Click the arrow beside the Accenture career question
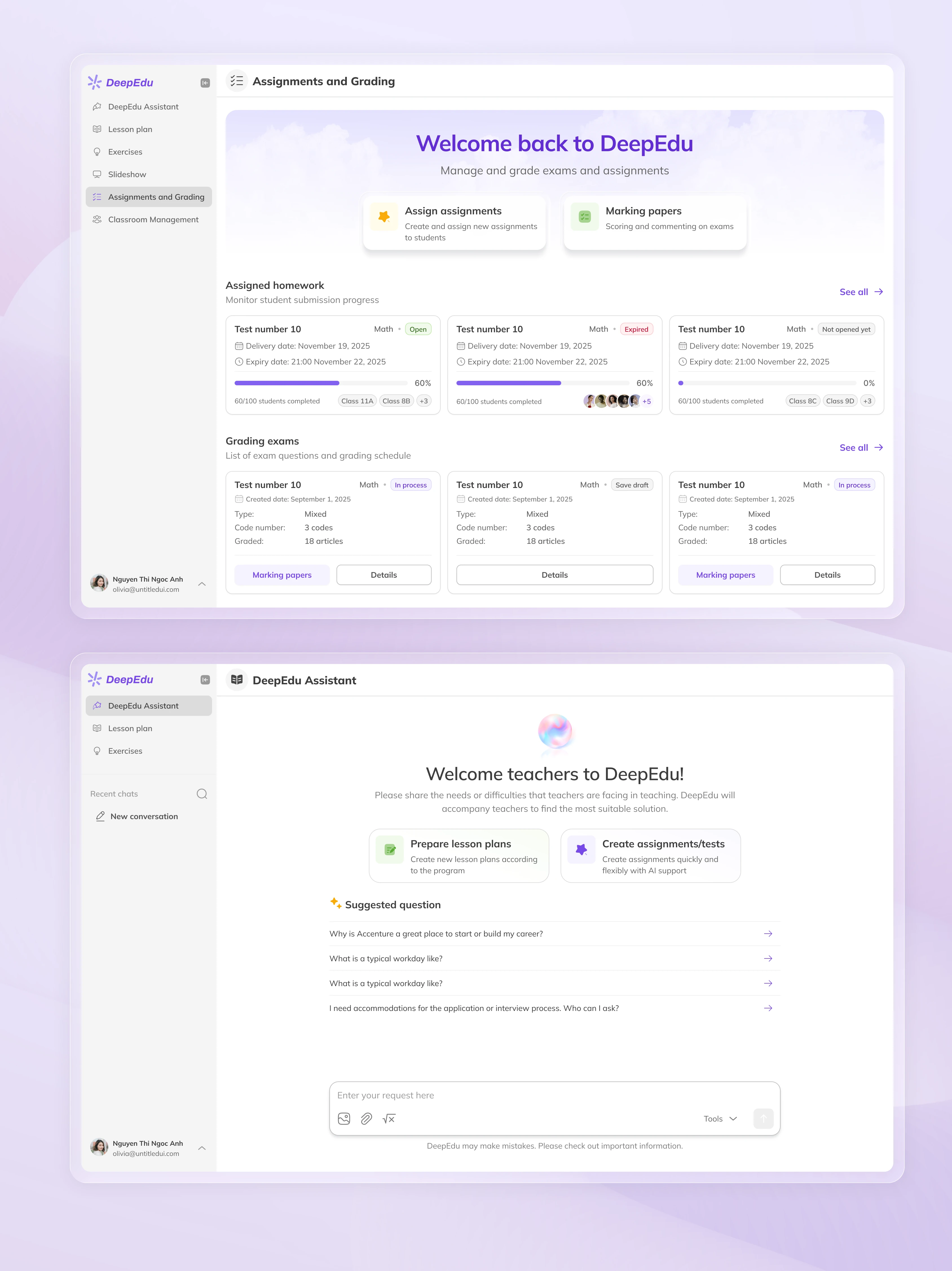The height and width of the screenshot is (1271, 952). click(x=768, y=934)
